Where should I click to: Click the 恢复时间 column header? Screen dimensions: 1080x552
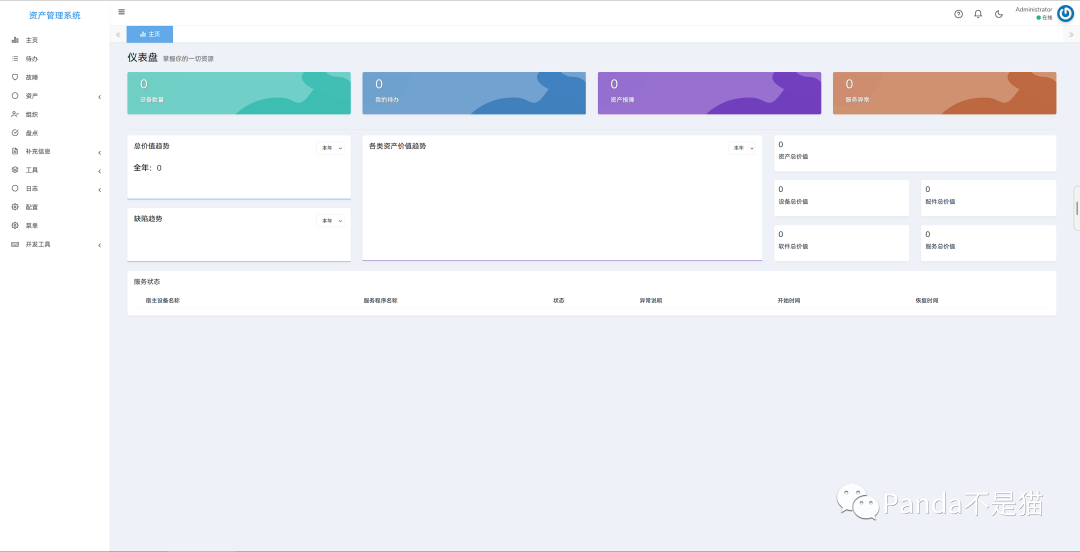point(926,301)
